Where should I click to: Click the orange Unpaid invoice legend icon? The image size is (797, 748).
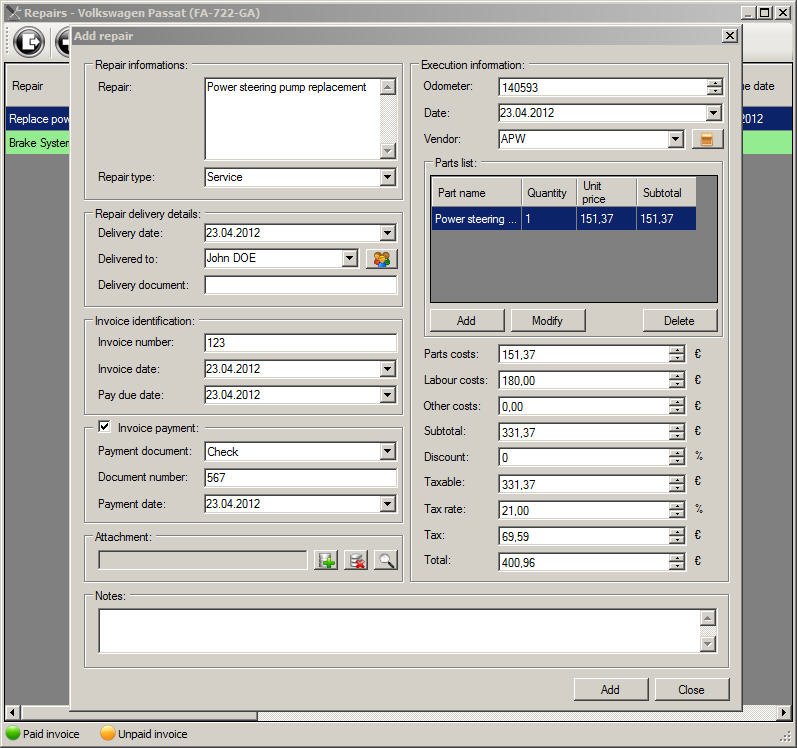(x=108, y=734)
